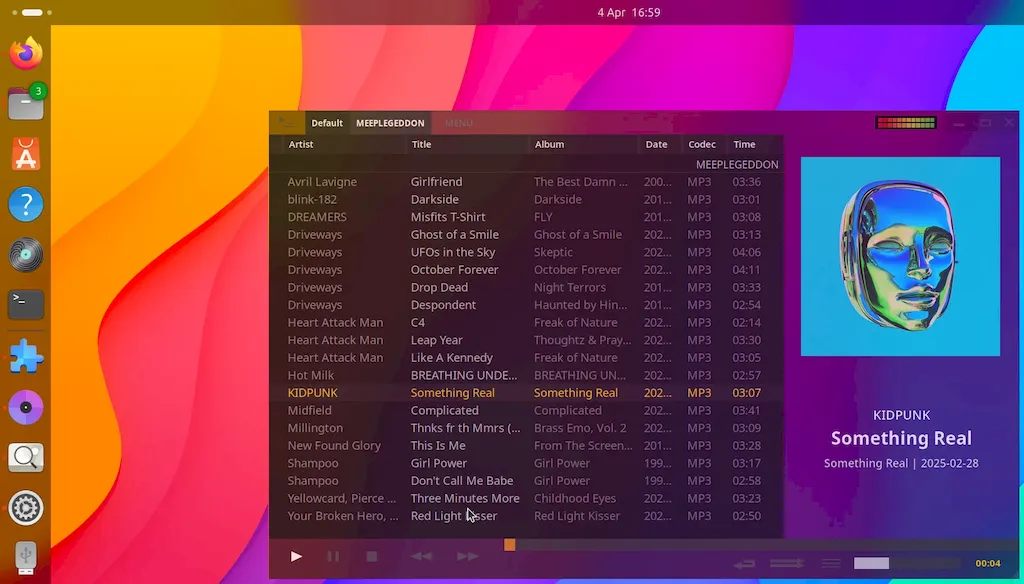Open Terminal from the dock
Viewport: 1024px width, 584px height.
tap(26, 304)
